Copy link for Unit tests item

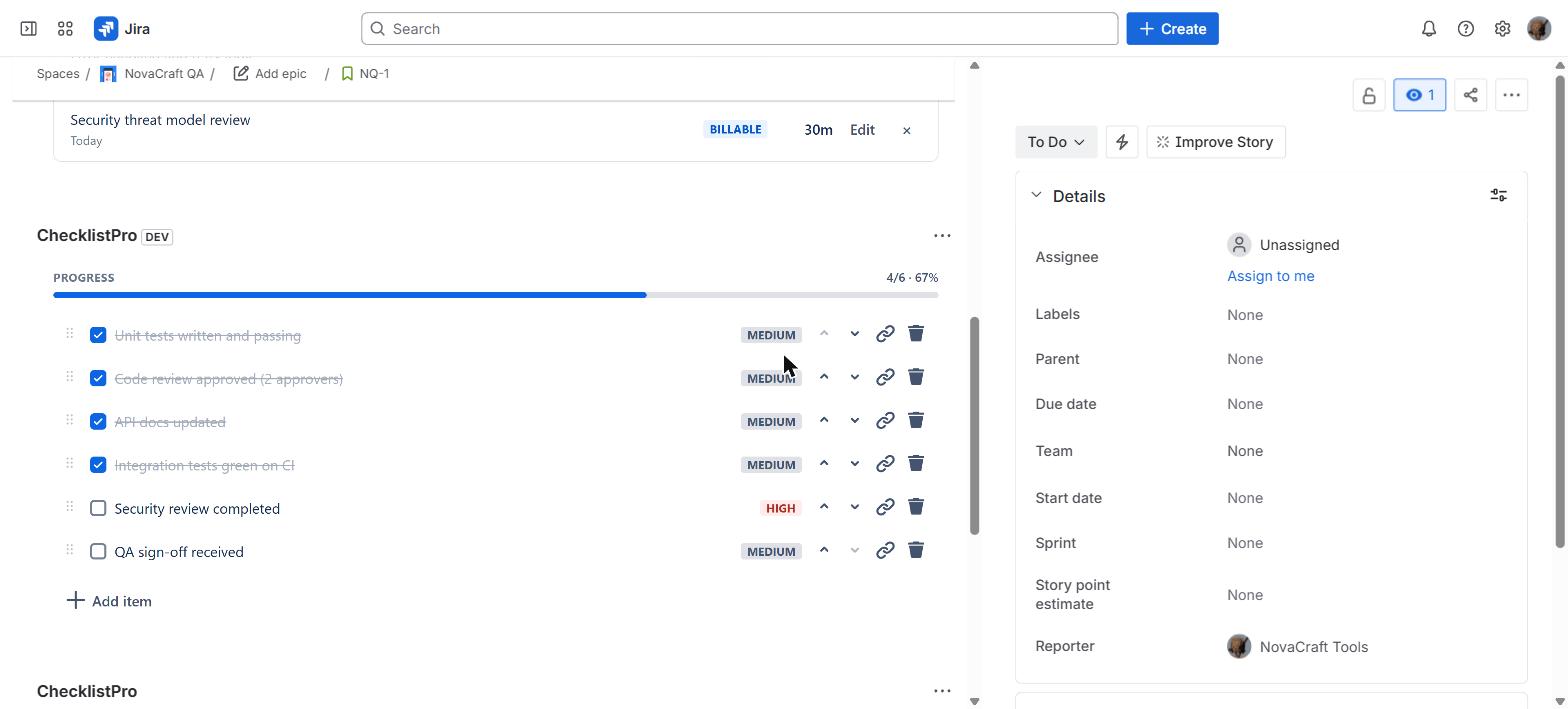885,334
